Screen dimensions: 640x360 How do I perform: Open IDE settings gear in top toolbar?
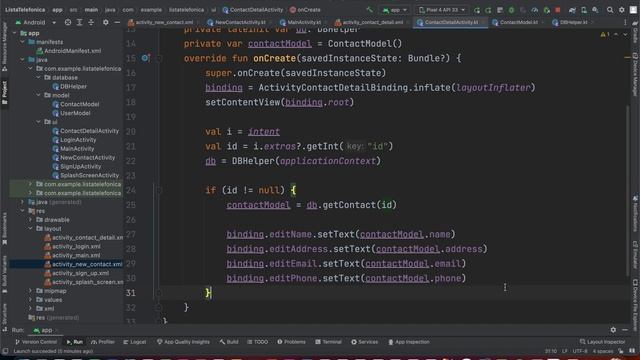[622, 10]
